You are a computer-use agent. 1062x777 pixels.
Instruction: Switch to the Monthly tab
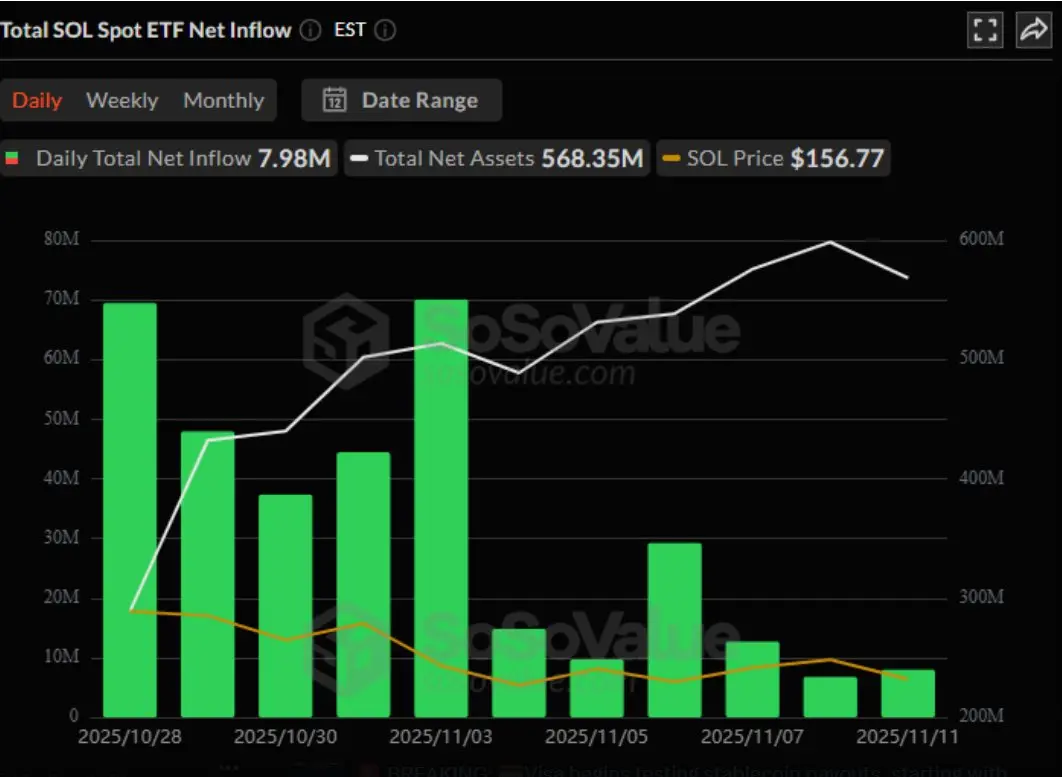[224, 100]
